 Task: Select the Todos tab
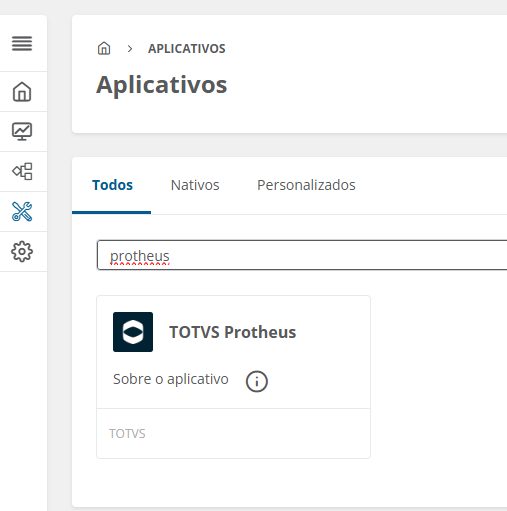click(x=112, y=185)
